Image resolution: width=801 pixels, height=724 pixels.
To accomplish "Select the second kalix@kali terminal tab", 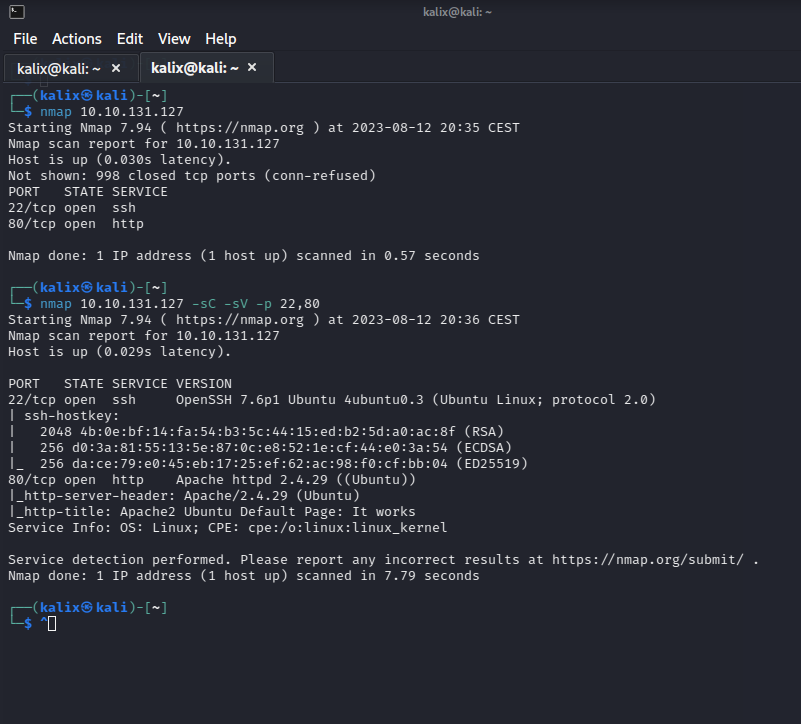I will click(x=194, y=68).
